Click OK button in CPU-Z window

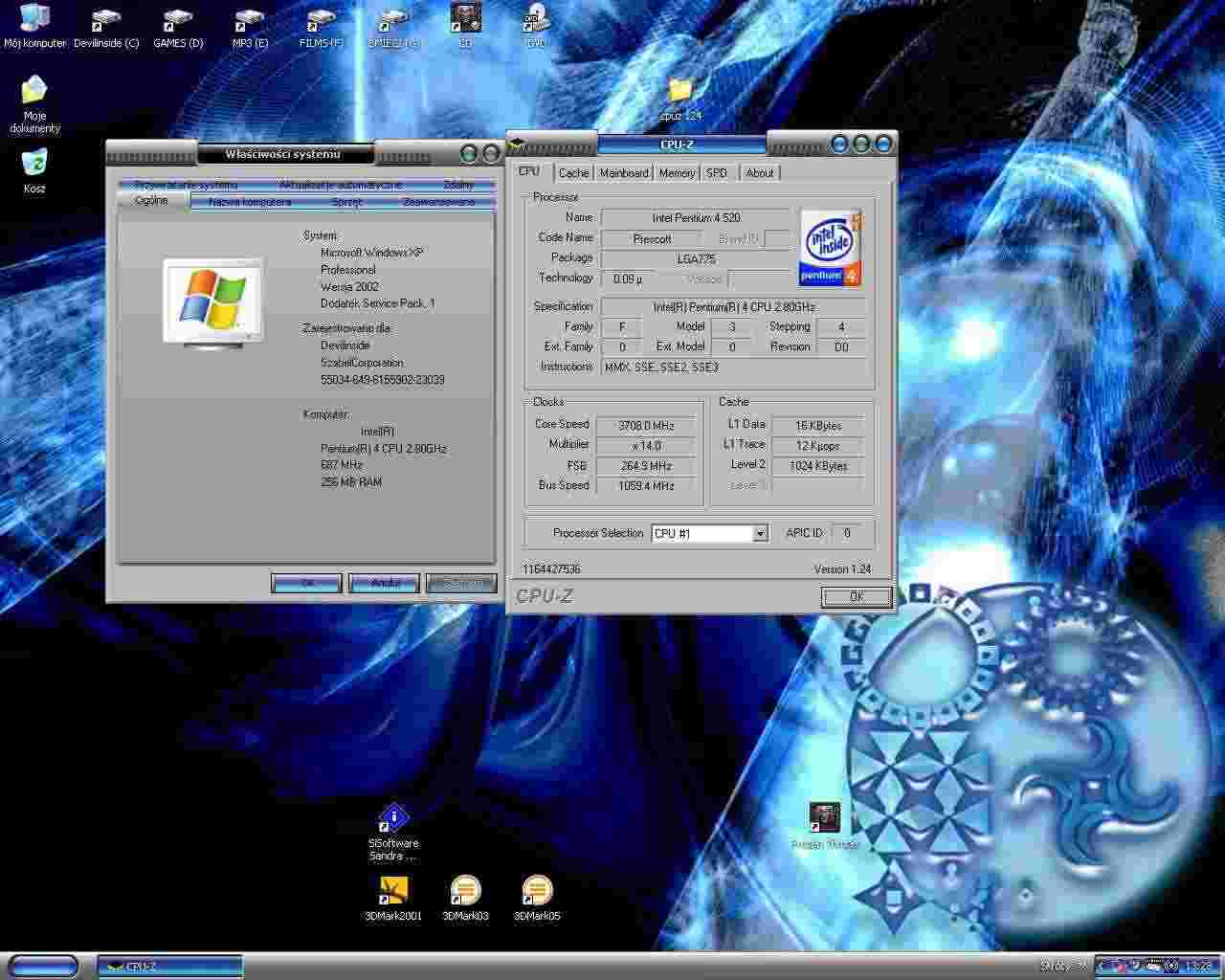tap(857, 596)
